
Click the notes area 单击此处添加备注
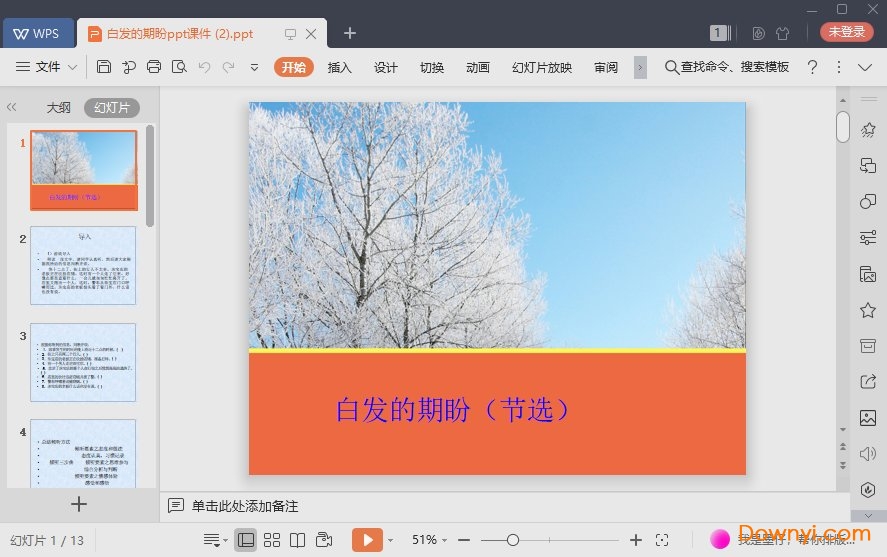[x=245, y=506]
